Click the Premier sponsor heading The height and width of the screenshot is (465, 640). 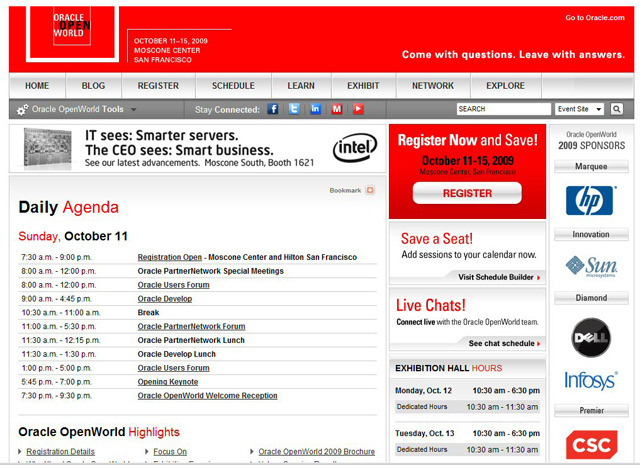(591, 410)
